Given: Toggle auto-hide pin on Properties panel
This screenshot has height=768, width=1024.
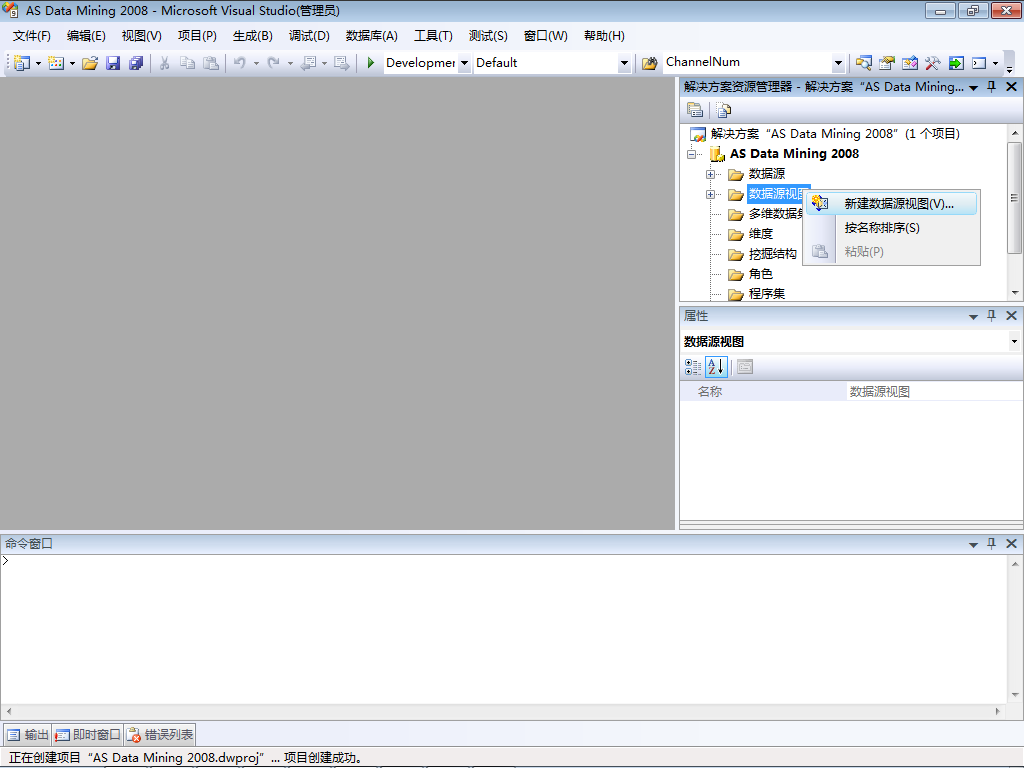Looking at the screenshot, I should click(991, 315).
